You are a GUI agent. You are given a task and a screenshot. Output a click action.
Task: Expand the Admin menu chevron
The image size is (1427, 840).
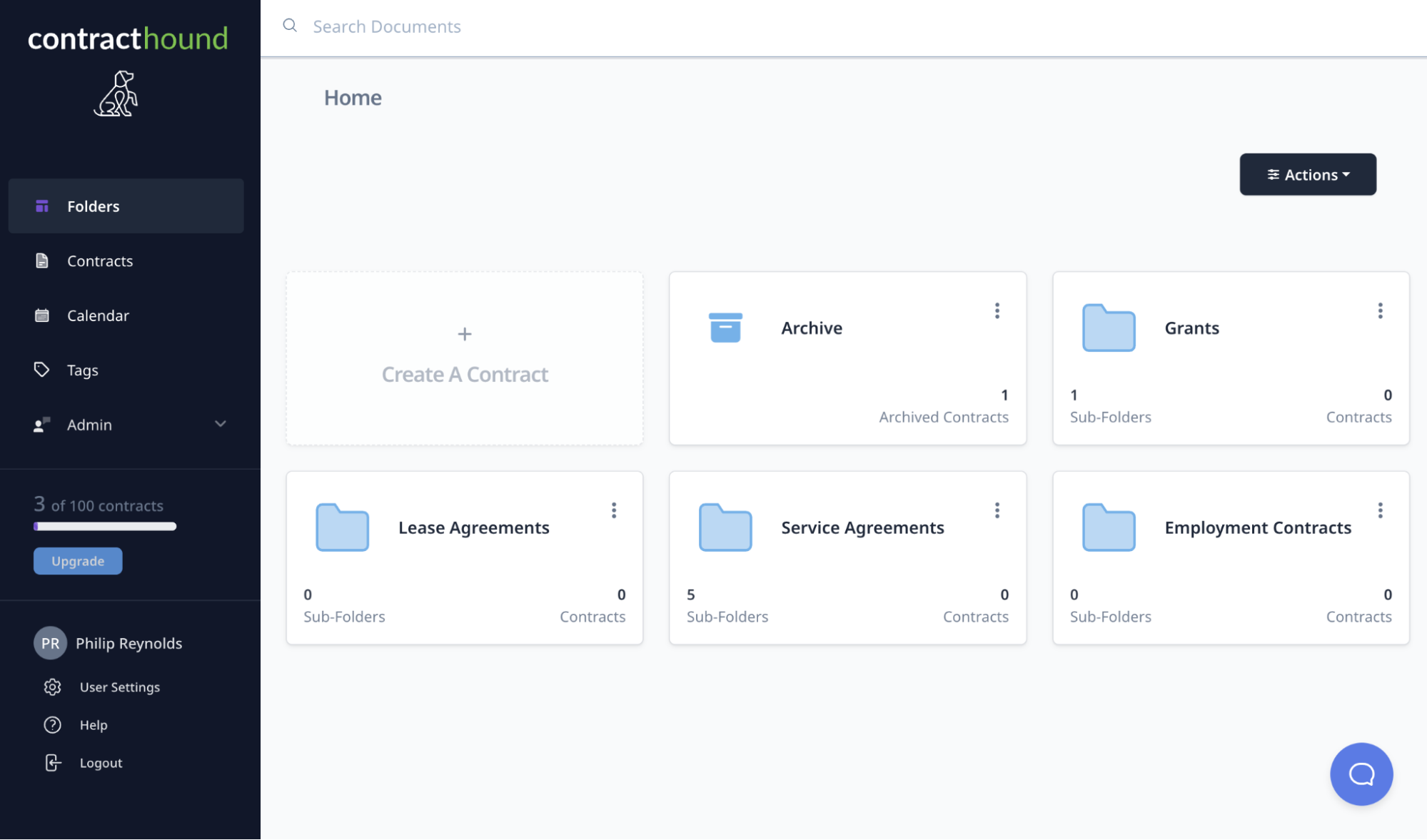pos(221,424)
